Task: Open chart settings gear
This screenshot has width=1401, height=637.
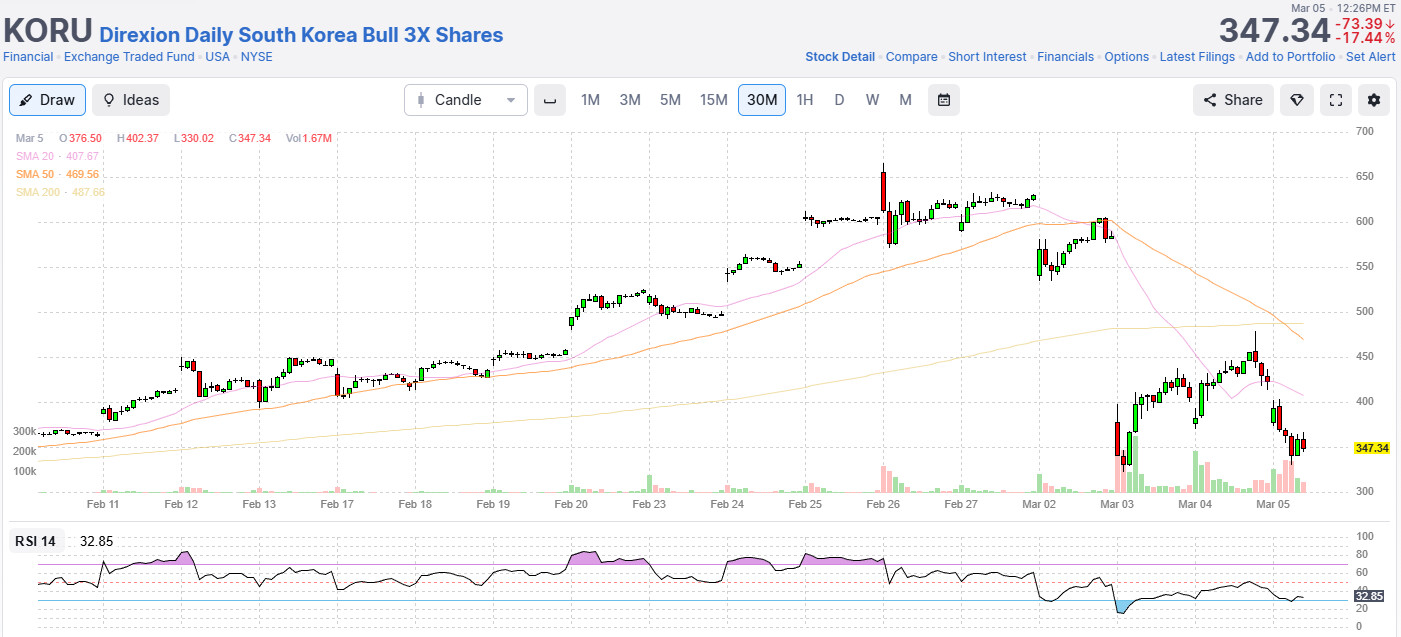Action: [1373, 100]
